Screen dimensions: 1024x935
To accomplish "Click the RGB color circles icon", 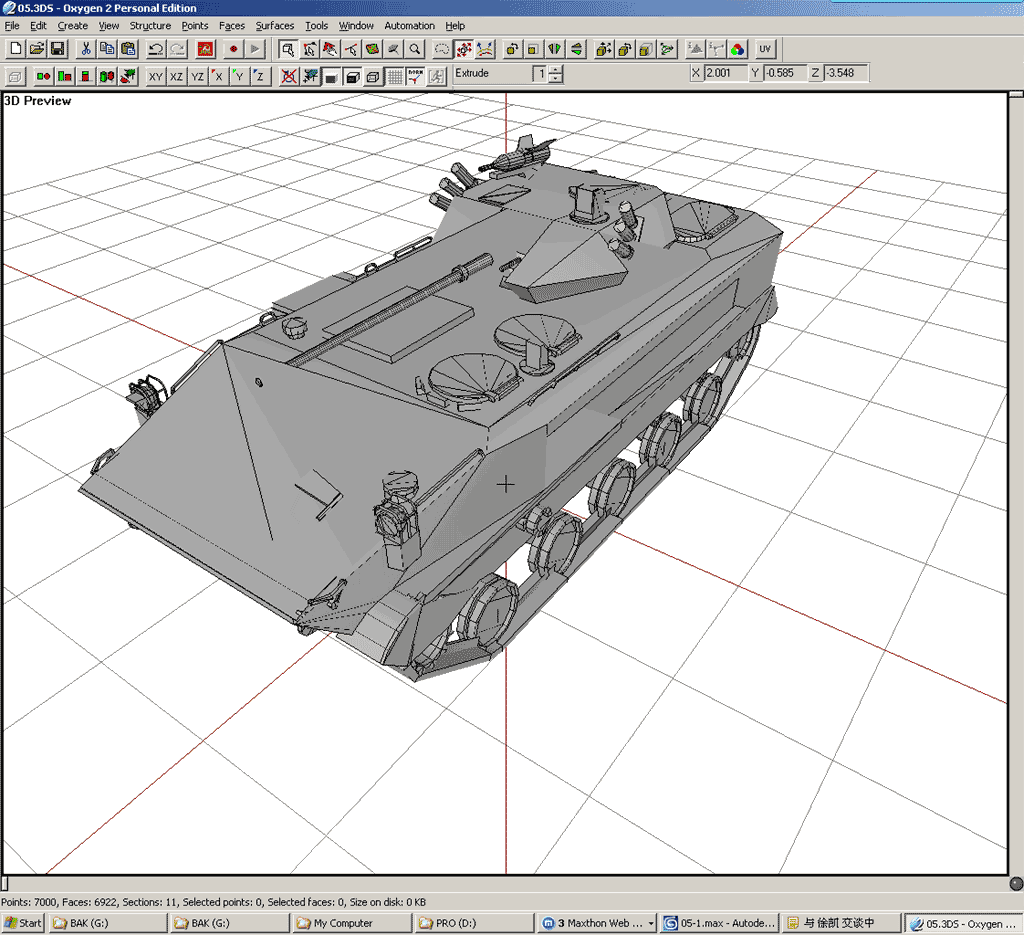I will (x=737, y=48).
